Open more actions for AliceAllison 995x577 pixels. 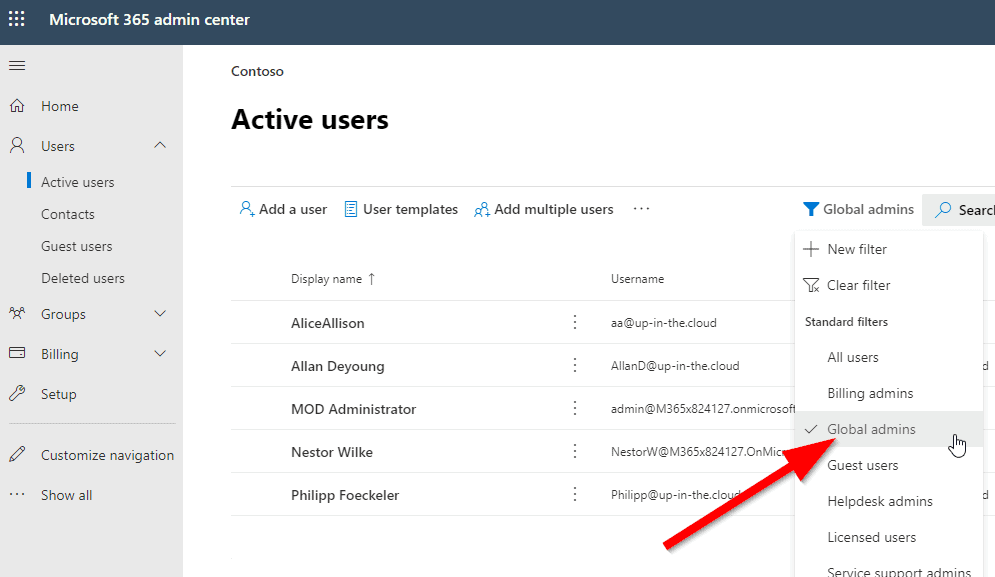575,322
